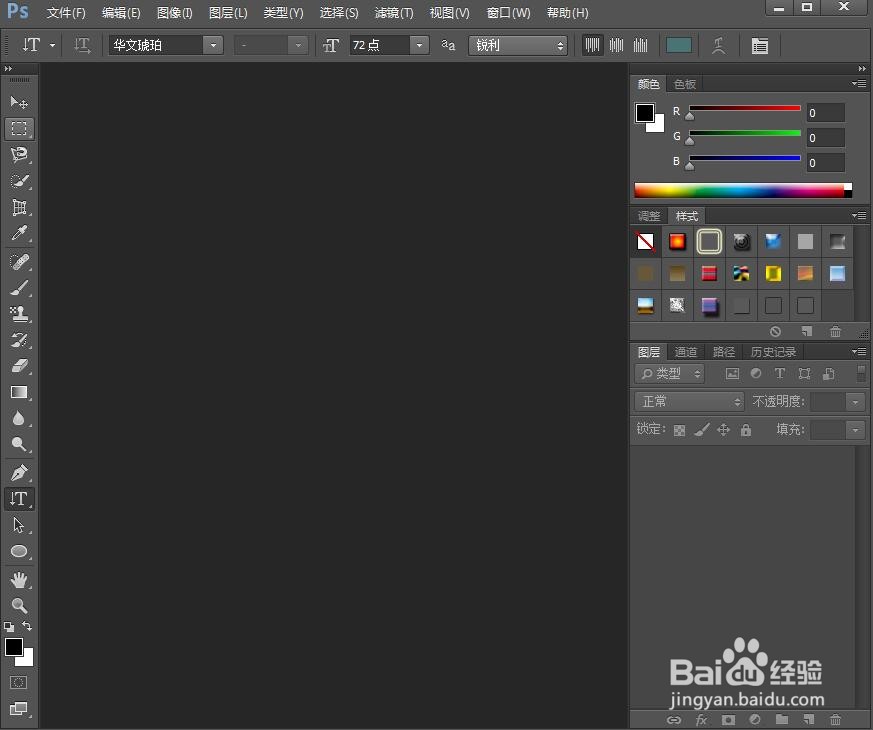Lock layer position
This screenshot has width=873, height=730.
pyautogui.click(x=723, y=429)
